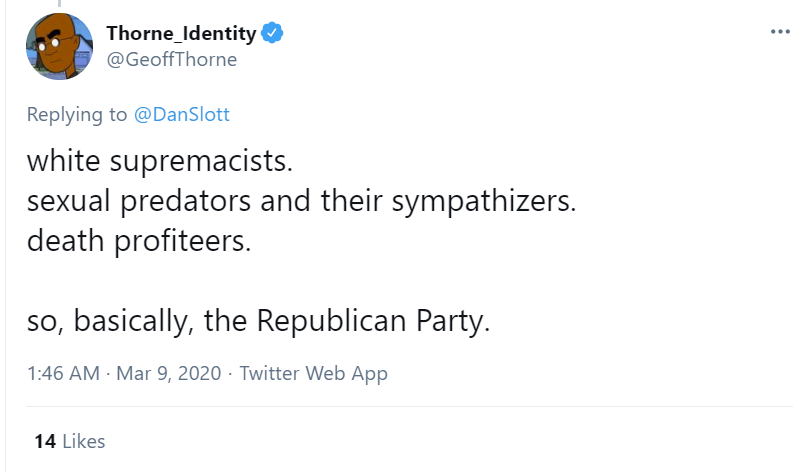
Task: View the 14 Likes list
Action: (x=69, y=441)
